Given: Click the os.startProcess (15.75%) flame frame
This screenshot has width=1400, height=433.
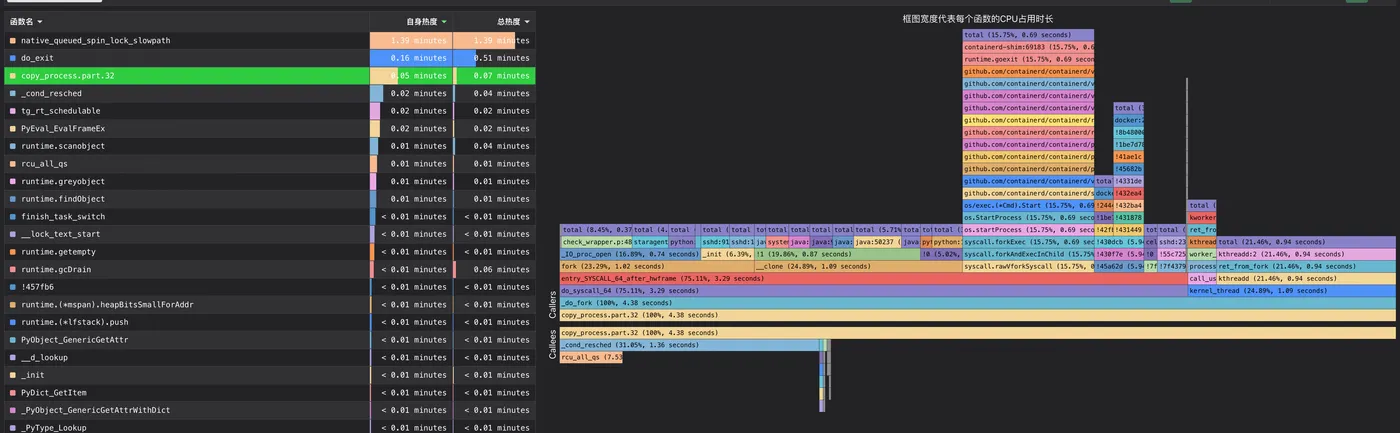Looking at the screenshot, I should coord(1028,229).
